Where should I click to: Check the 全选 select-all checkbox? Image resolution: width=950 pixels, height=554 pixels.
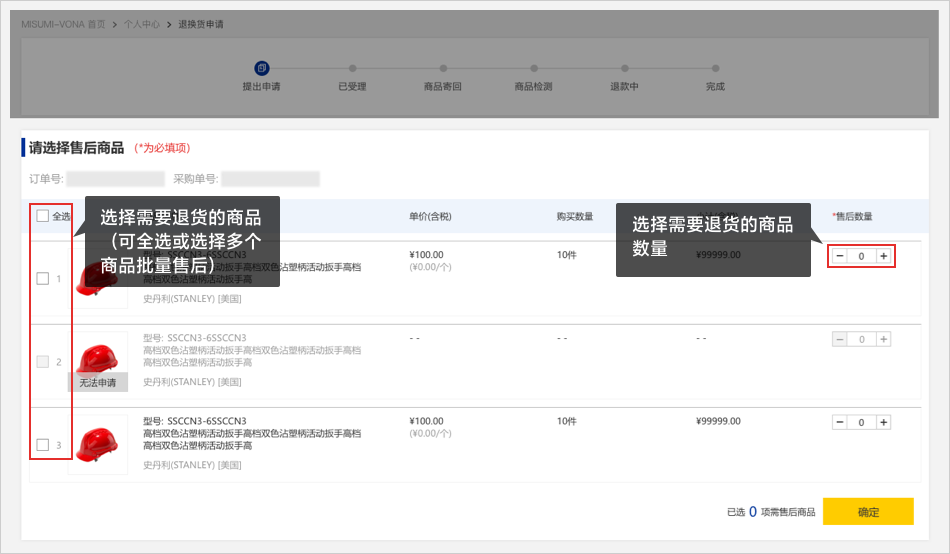coord(43,216)
